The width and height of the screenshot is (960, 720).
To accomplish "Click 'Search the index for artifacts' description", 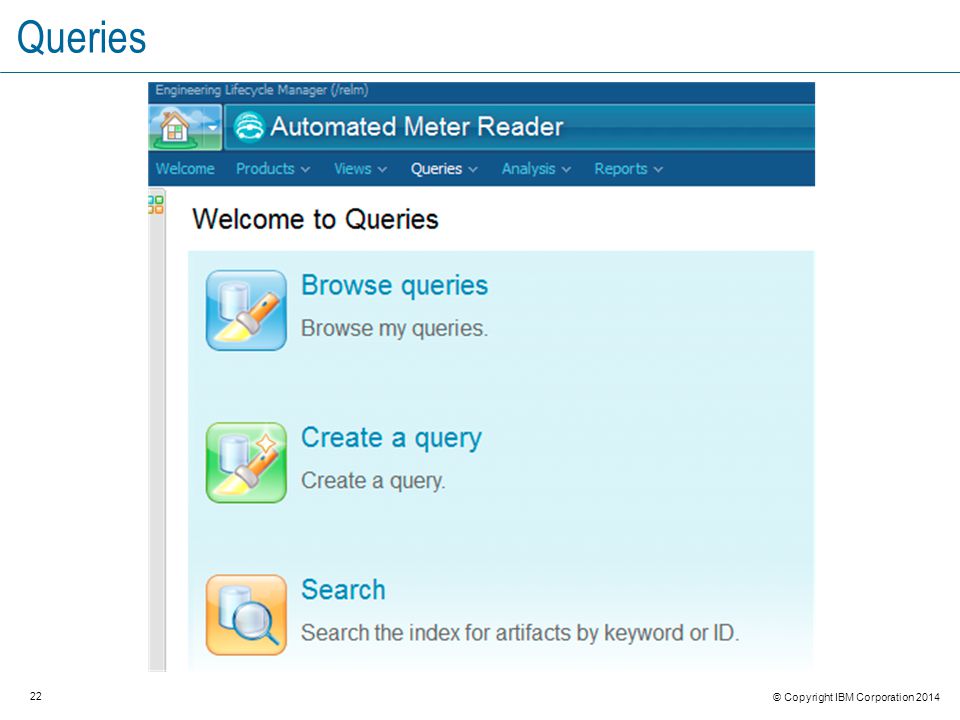I will pos(520,633).
